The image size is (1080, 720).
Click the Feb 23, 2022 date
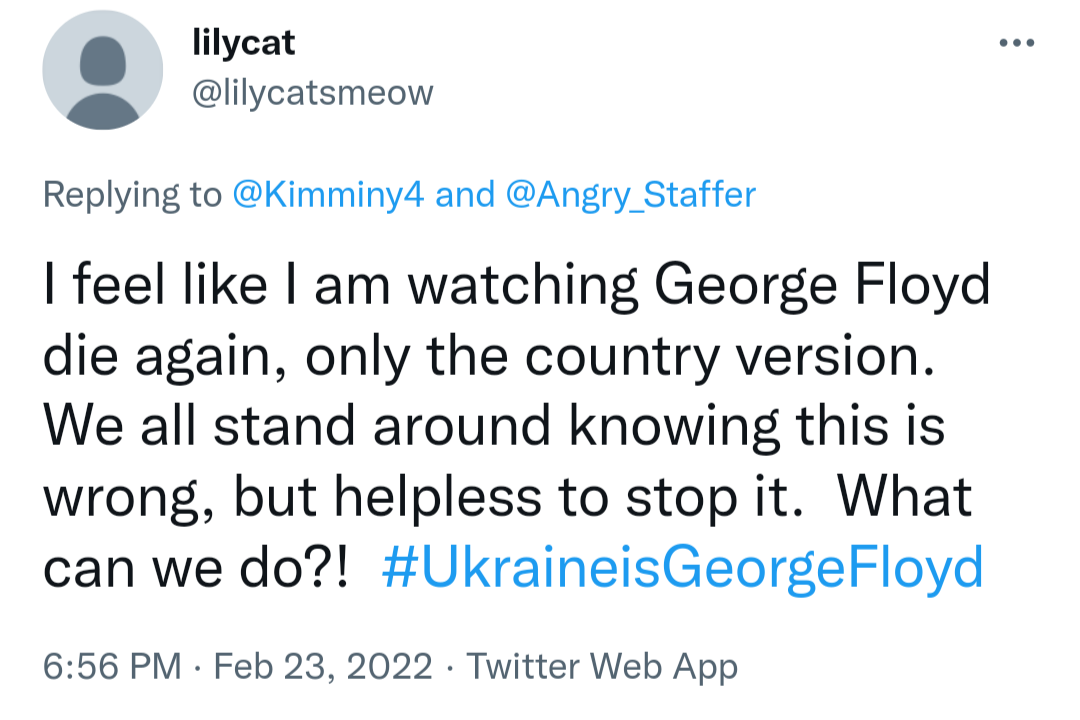pyautogui.click(x=325, y=666)
